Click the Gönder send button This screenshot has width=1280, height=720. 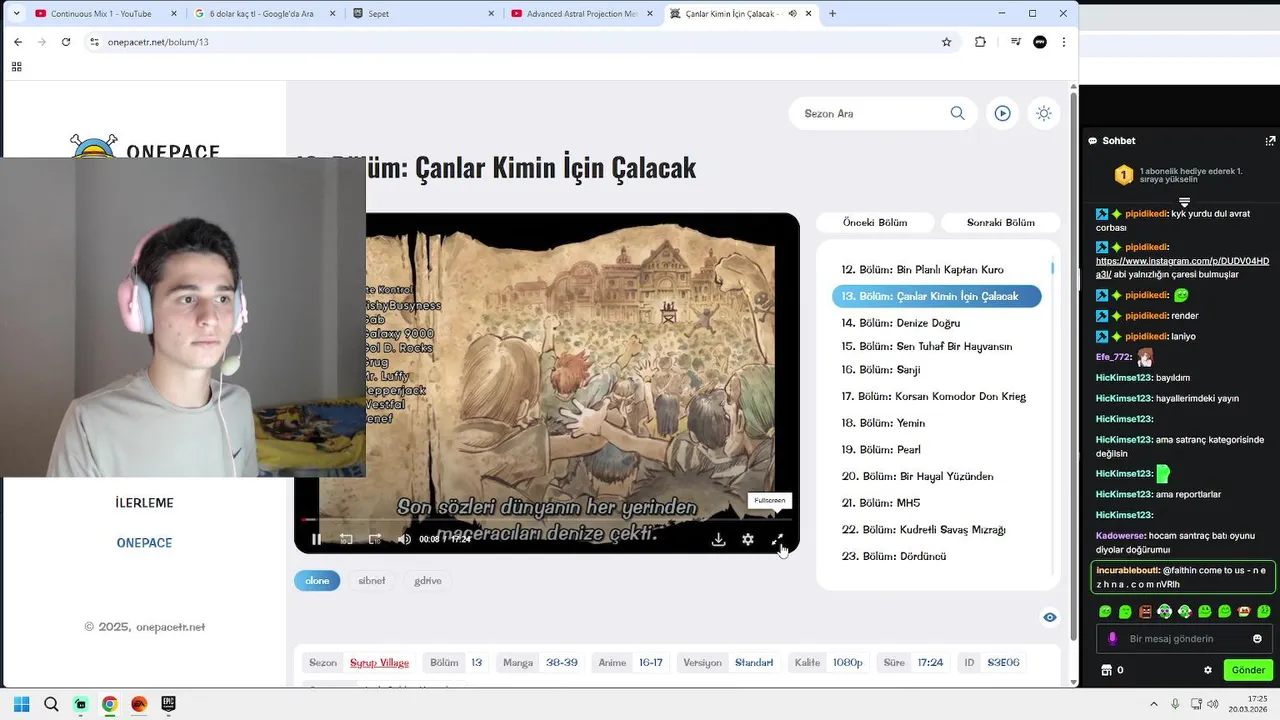1248,670
